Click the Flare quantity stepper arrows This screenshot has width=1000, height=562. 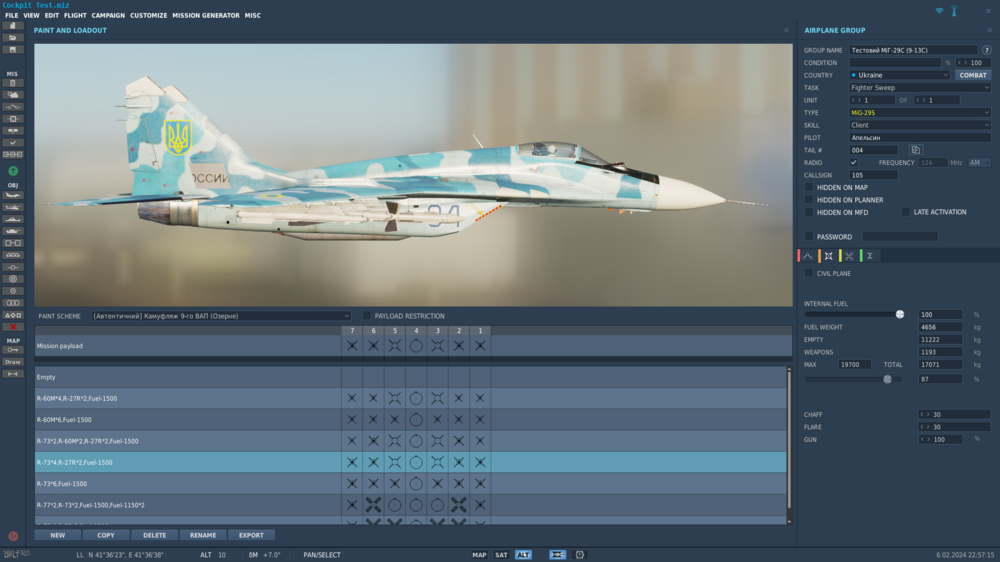tap(925, 427)
